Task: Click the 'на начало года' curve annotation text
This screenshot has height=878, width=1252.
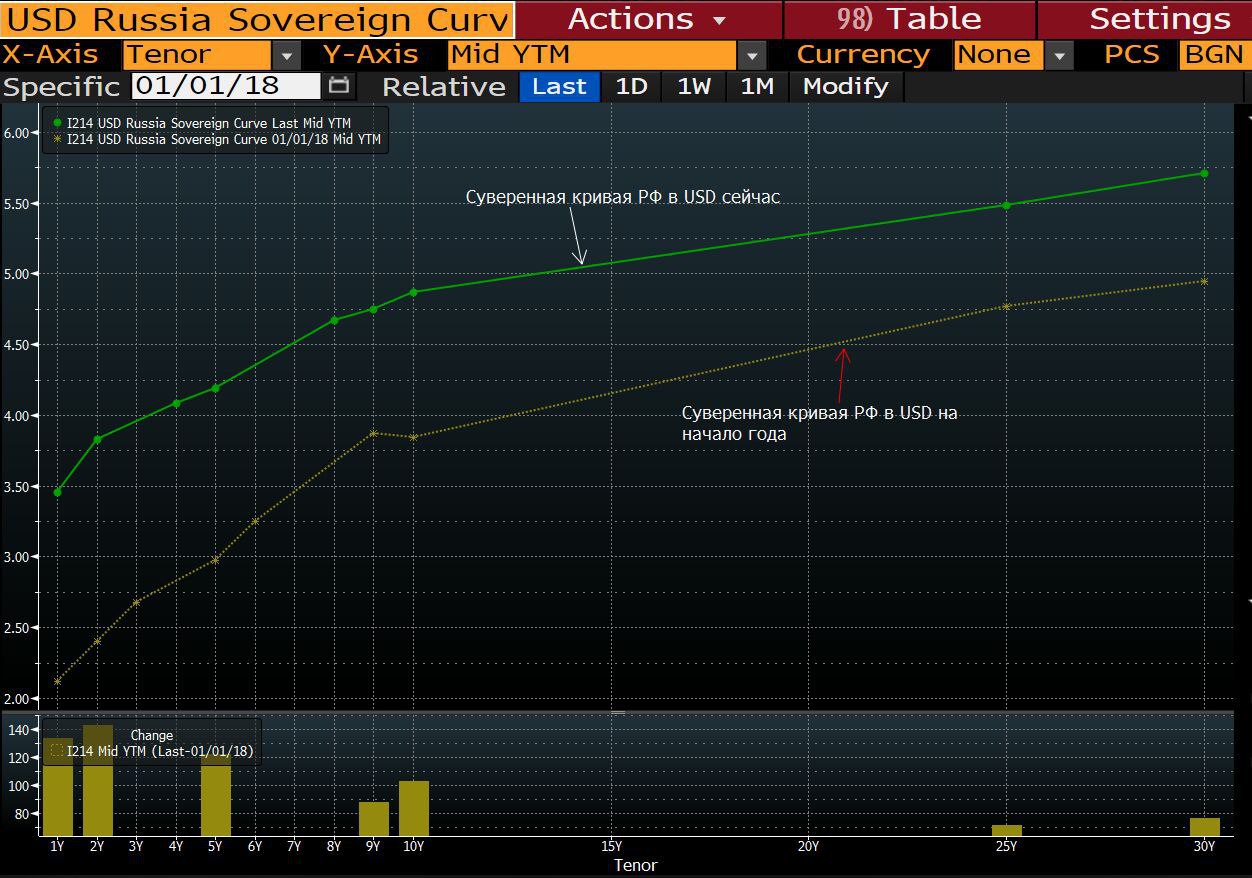Action: 820,423
